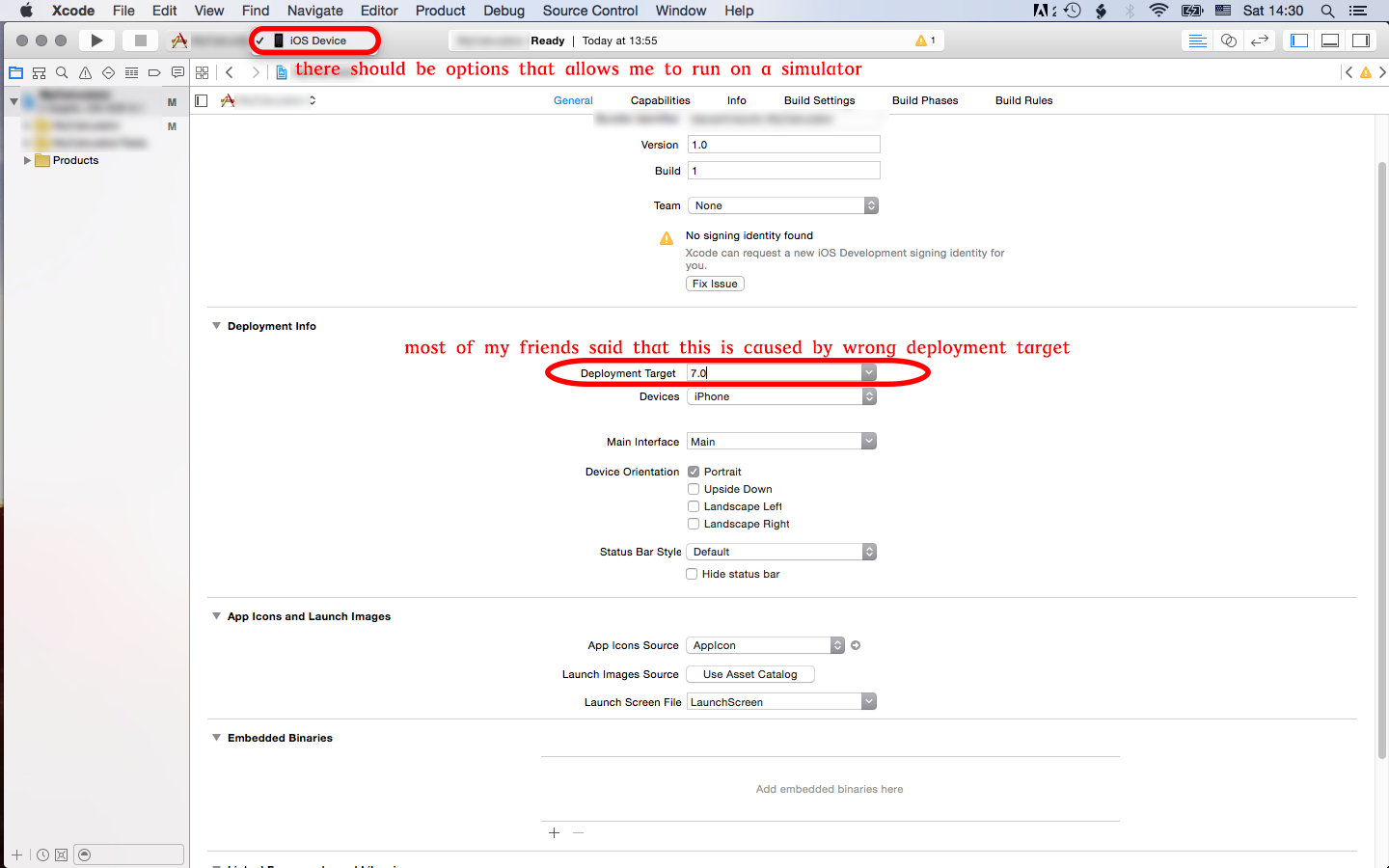Click Use Asset Catalog button
1389x868 pixels.
(x=750, y=674)
